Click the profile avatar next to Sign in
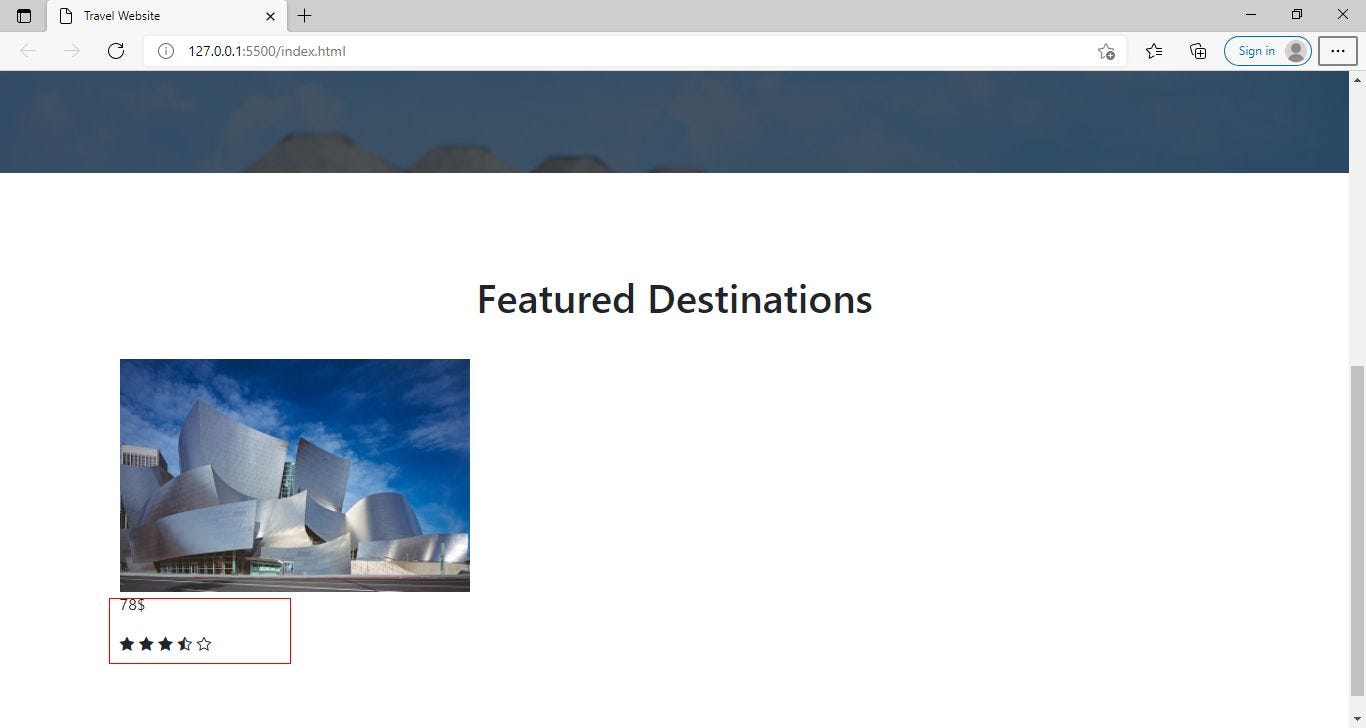The image size is (1366, 728). coord(1295,51)
